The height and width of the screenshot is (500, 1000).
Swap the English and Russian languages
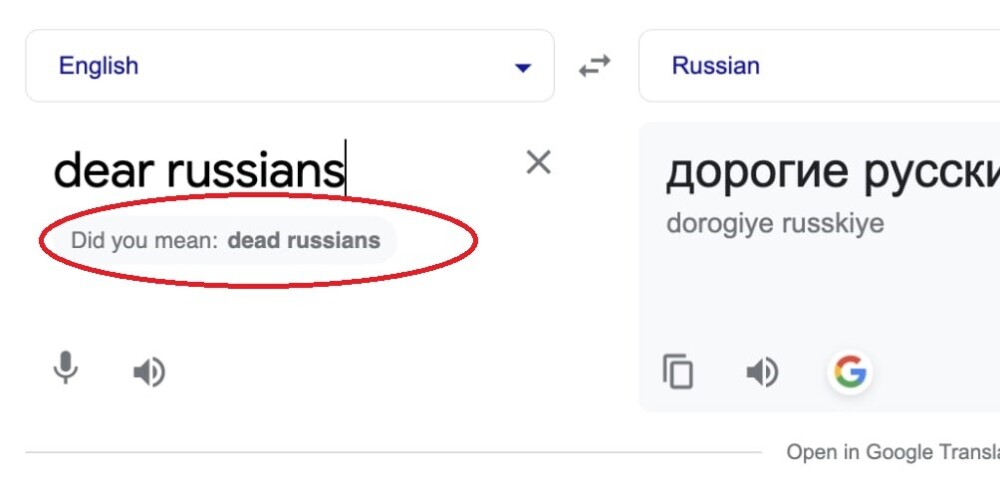[594, 66]
